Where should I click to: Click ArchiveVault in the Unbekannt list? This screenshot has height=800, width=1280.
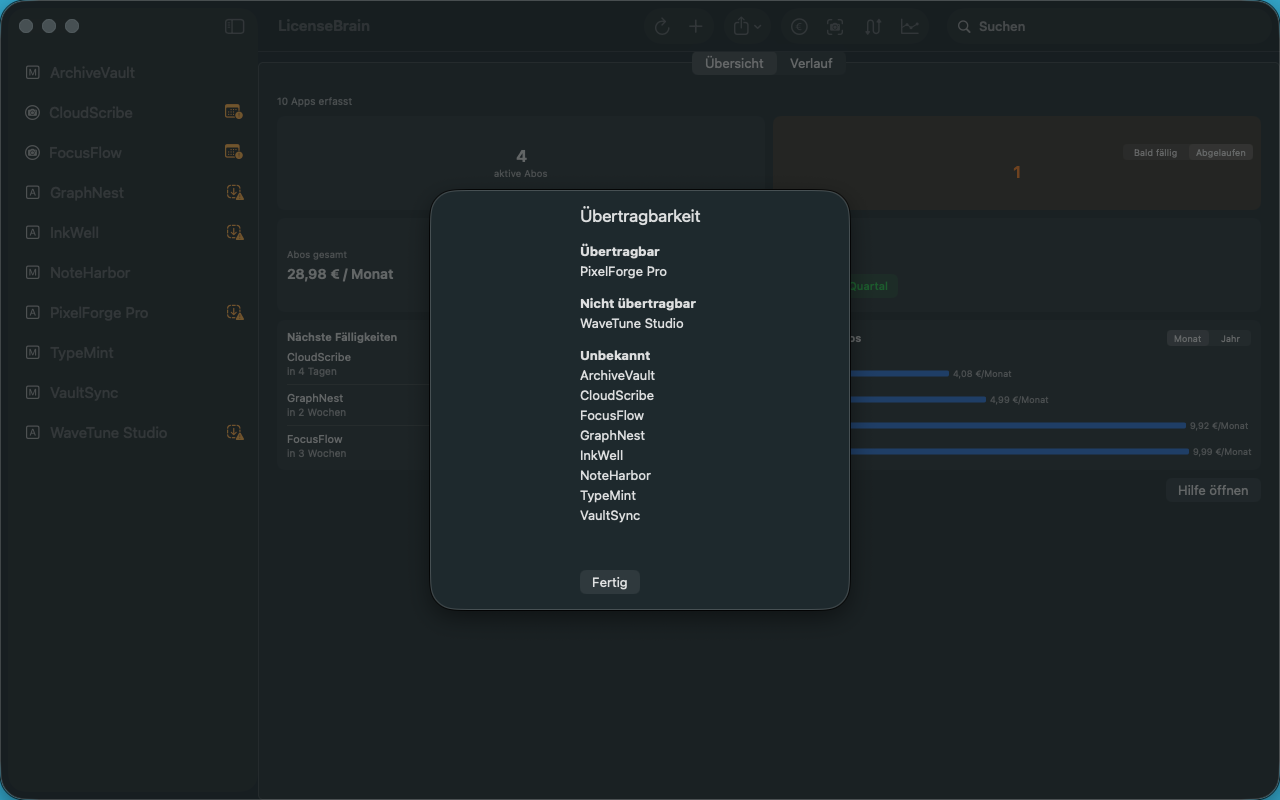point(617,375)
